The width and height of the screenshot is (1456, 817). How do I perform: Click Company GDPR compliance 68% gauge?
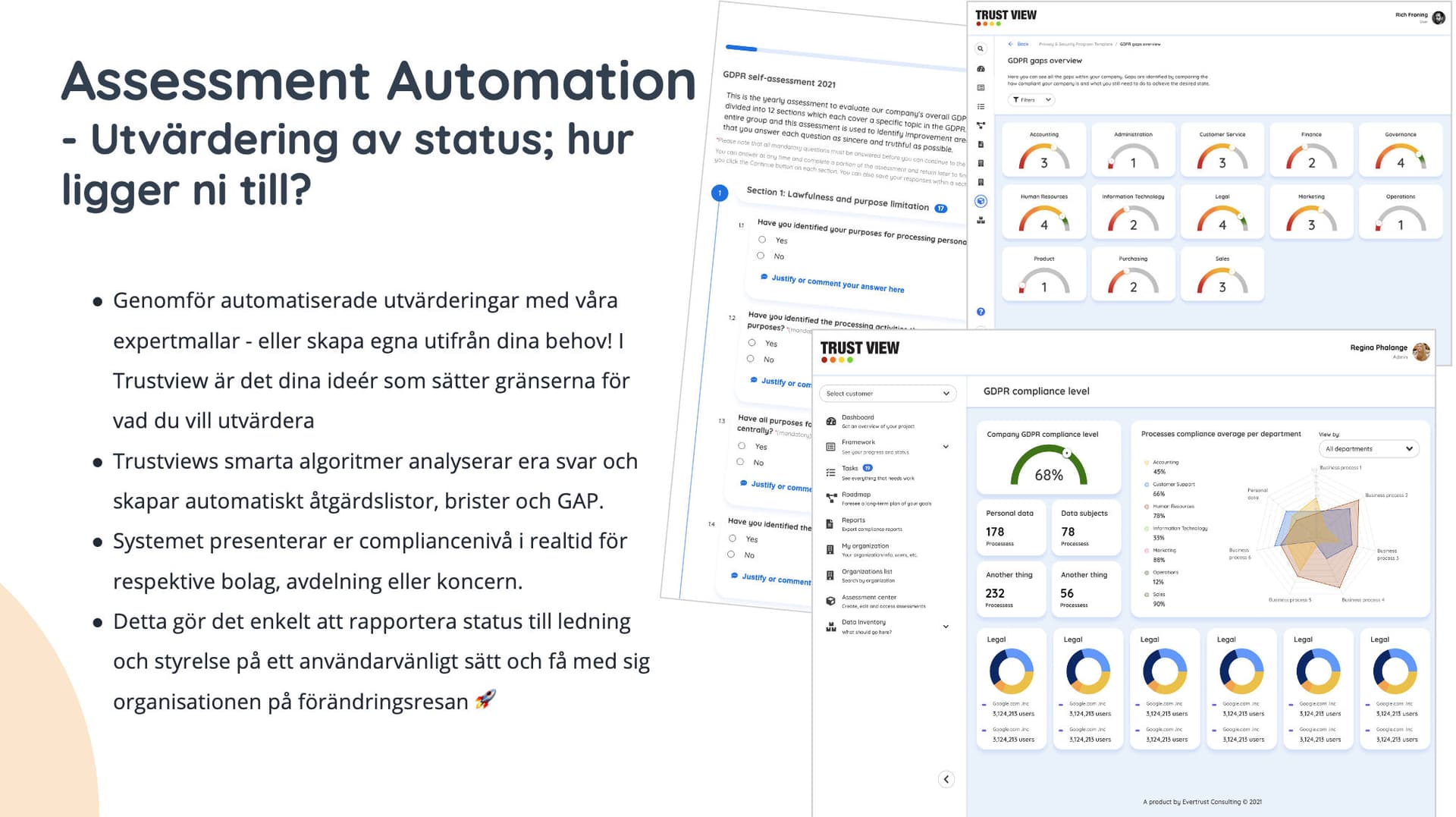click(x=1049, y=466)
